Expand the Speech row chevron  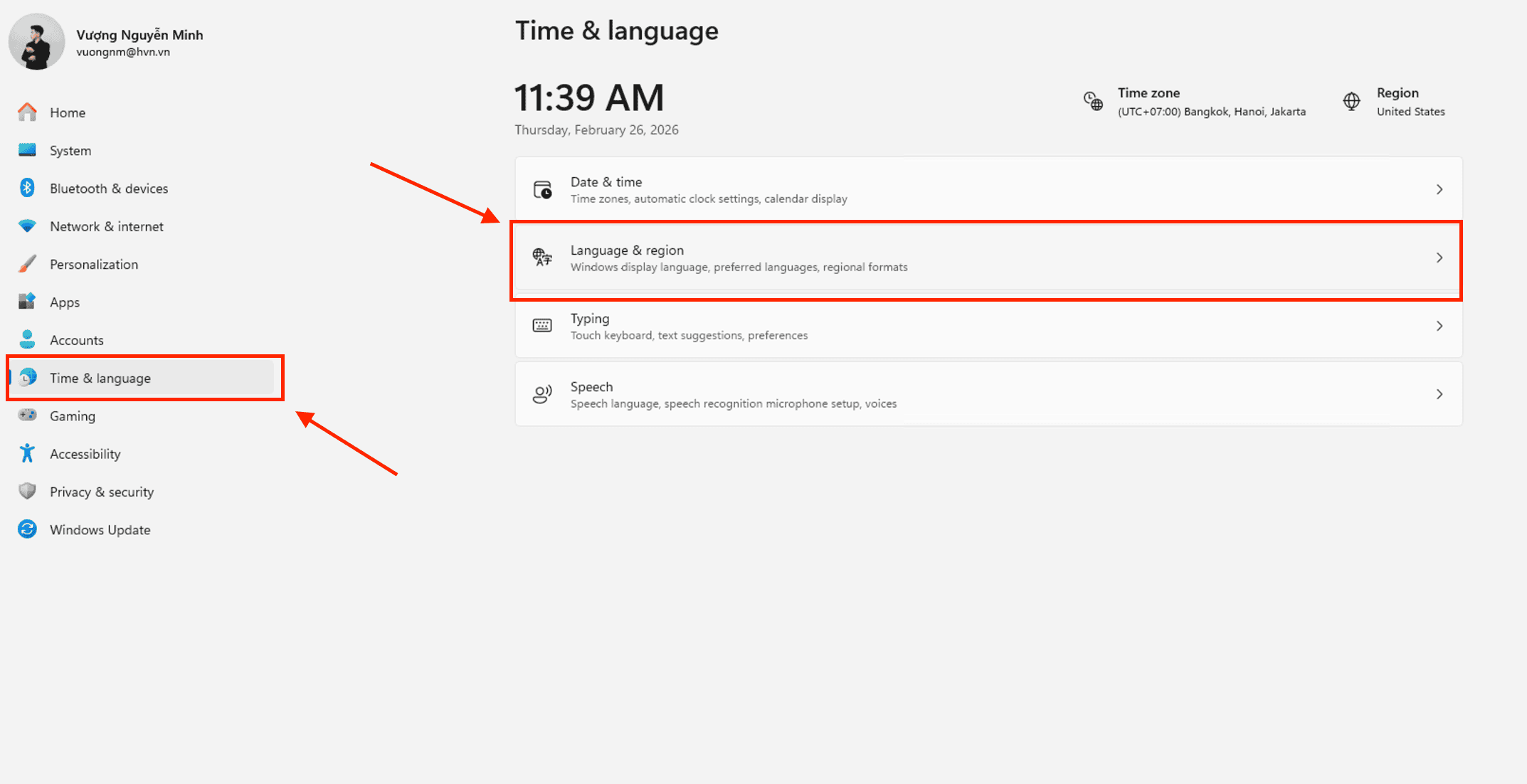coord(1439,394)
